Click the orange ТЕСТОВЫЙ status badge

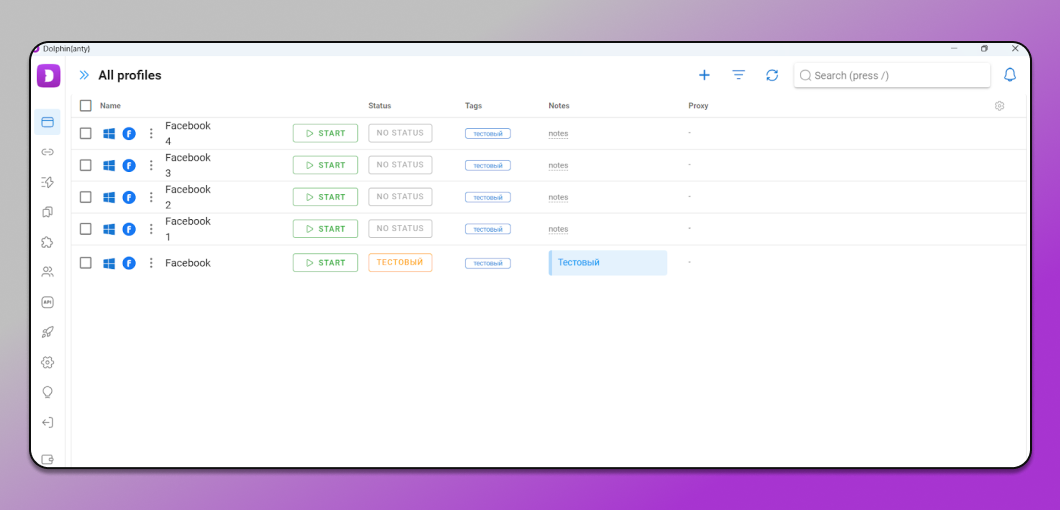pos(400,262)
